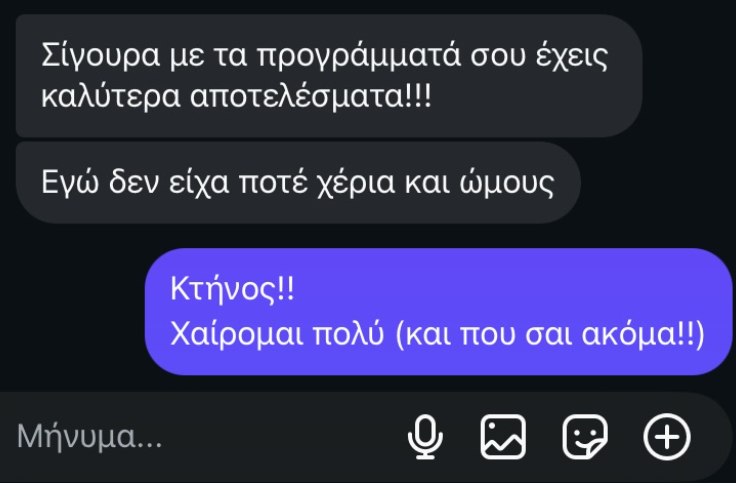The height and width of the screenshot is (483, 736).
Task: Click empty composer area beside Μήνυμα... placeholder
Action: 282,437
